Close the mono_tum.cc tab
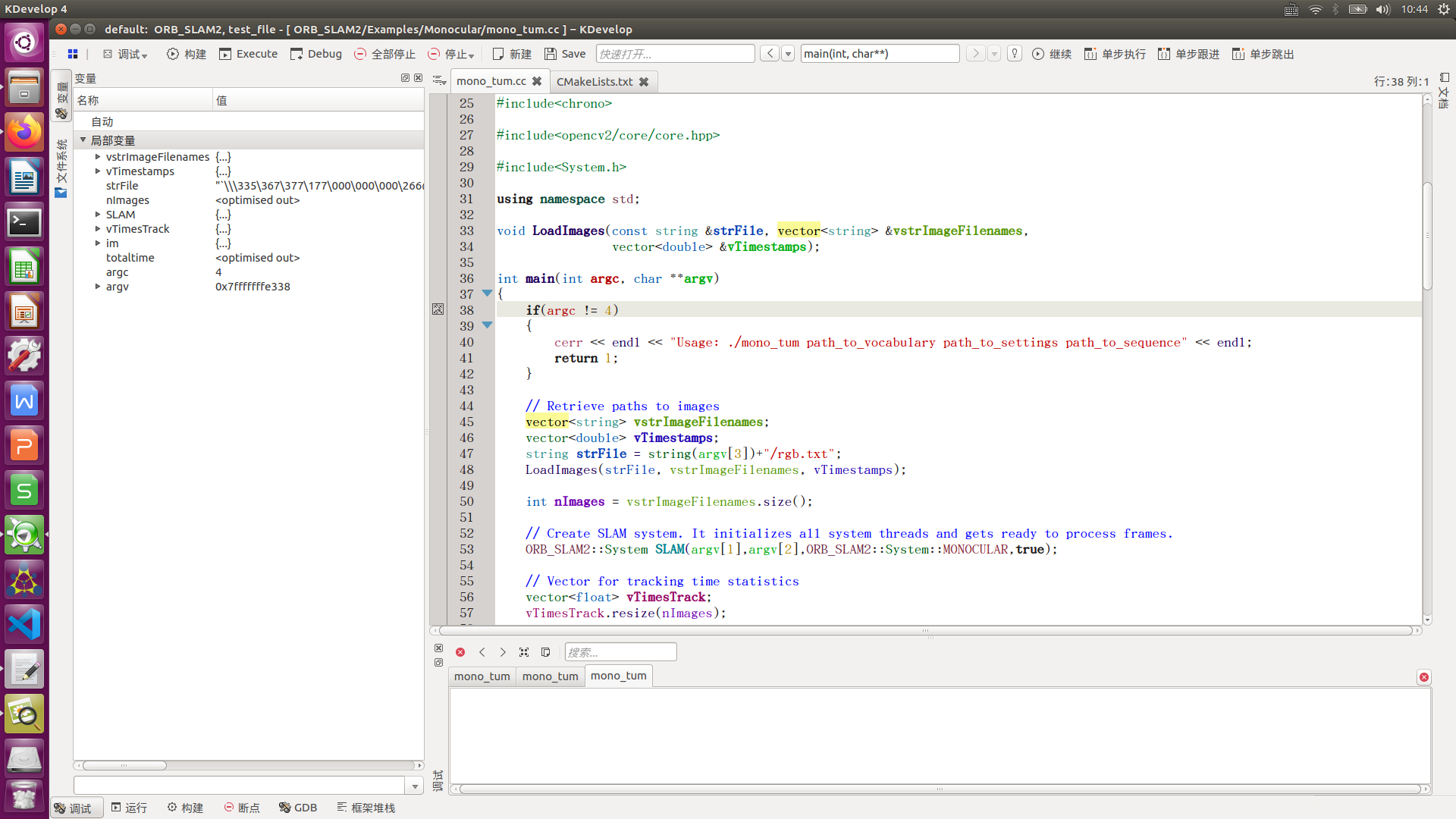This screenshot has width=1456, height=819. pos(537,81)
